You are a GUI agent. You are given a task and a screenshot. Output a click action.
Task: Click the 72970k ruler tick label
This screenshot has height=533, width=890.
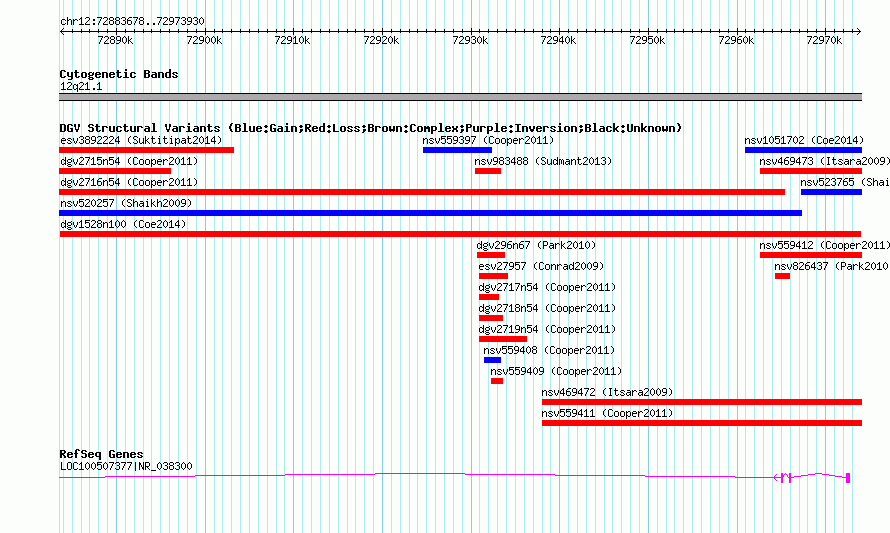click(x=825, y=40)
